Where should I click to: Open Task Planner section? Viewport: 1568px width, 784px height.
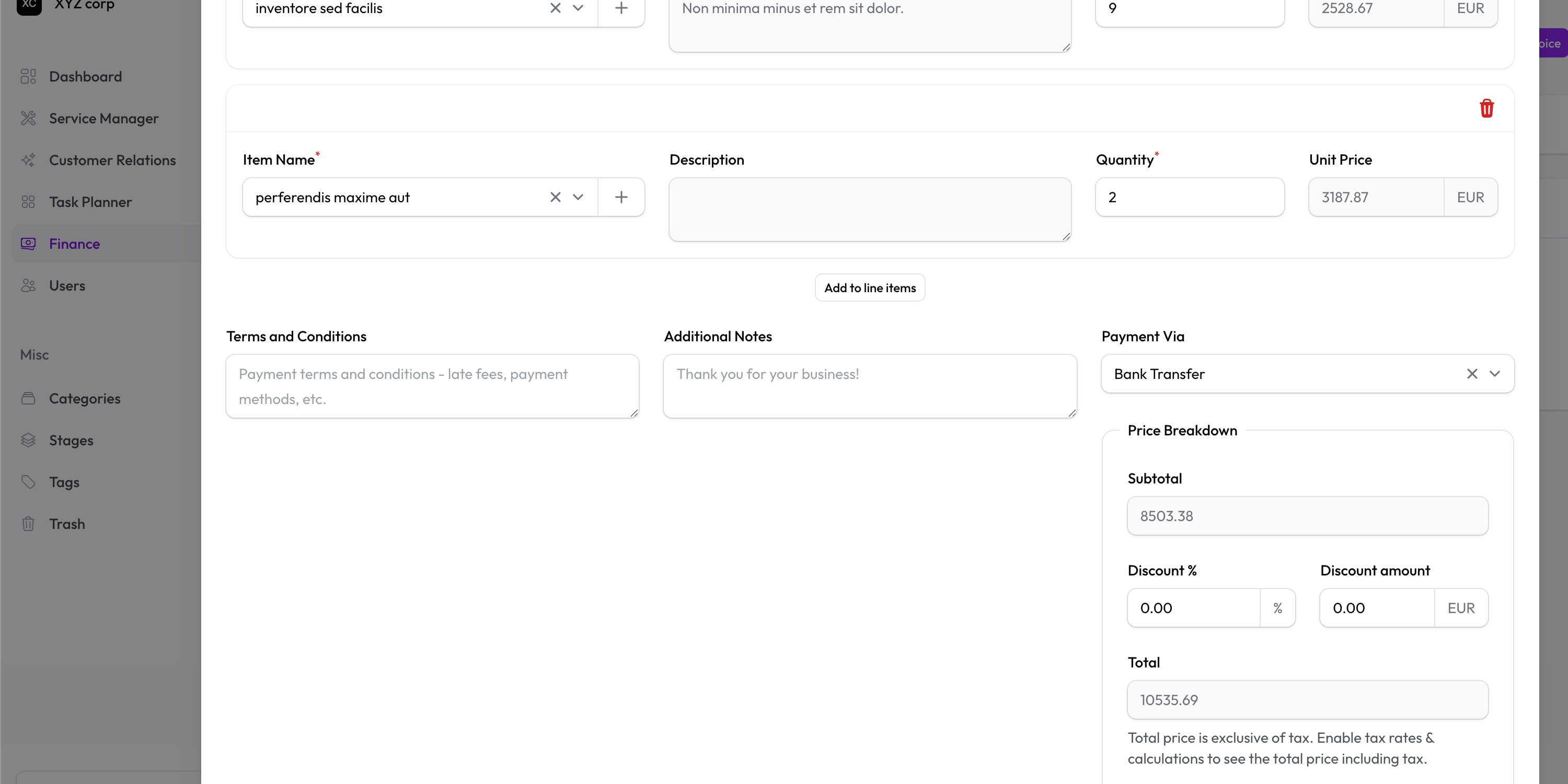pos(90,202)
